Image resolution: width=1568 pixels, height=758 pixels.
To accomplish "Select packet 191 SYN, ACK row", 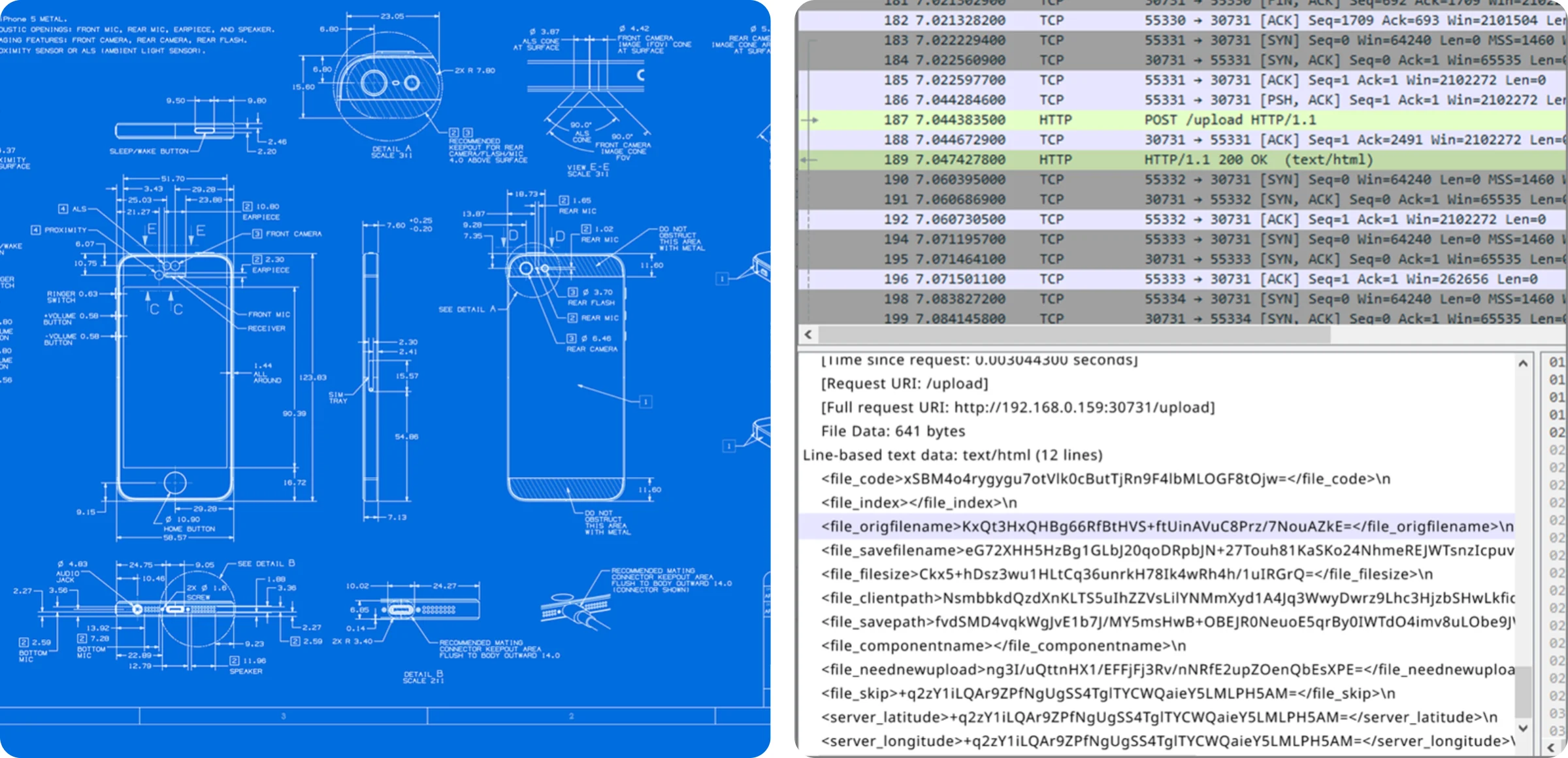I will pyautogui.click(x=1183, y=199).
